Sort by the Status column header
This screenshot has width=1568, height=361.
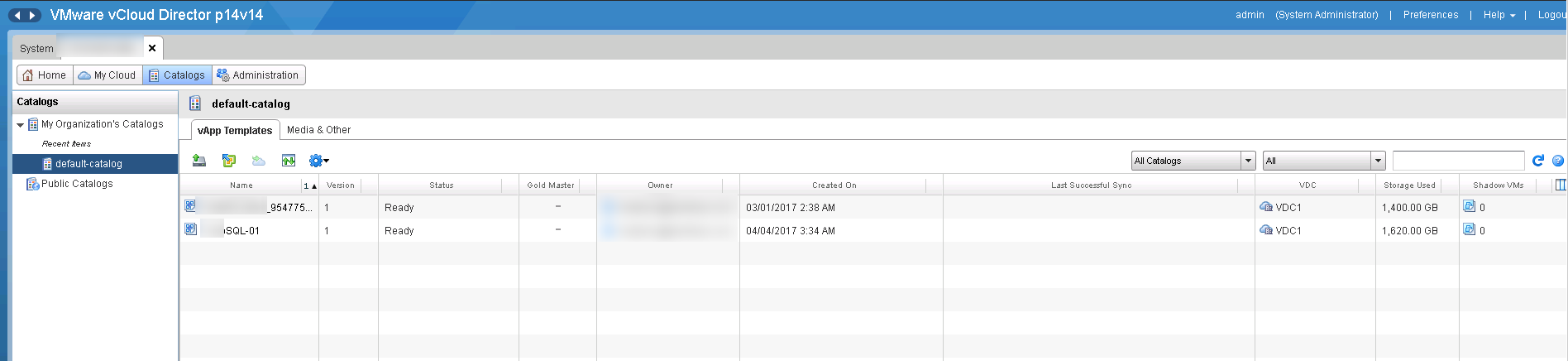coord(442,185)
